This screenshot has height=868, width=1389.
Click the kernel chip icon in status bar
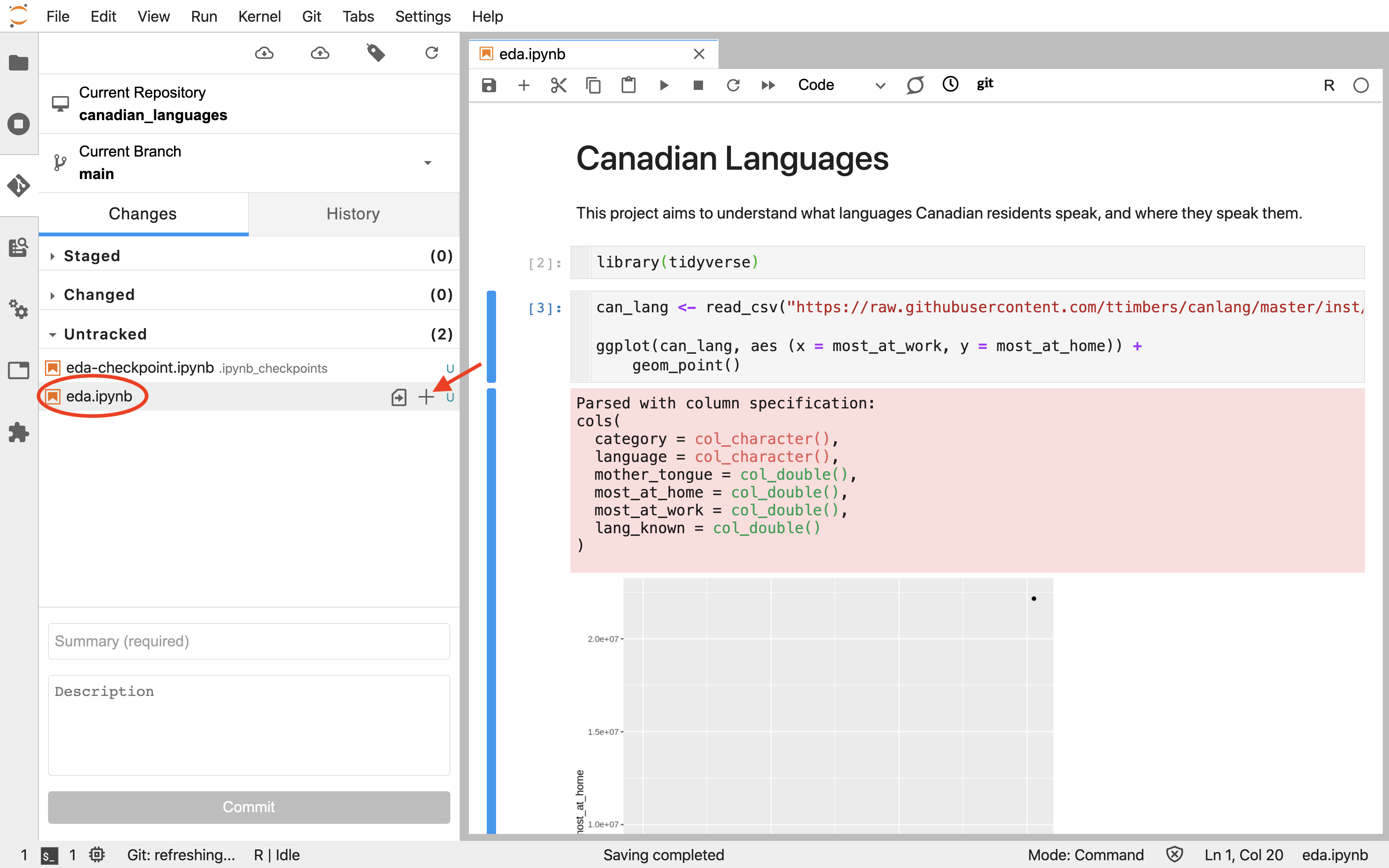coord(97,855)
